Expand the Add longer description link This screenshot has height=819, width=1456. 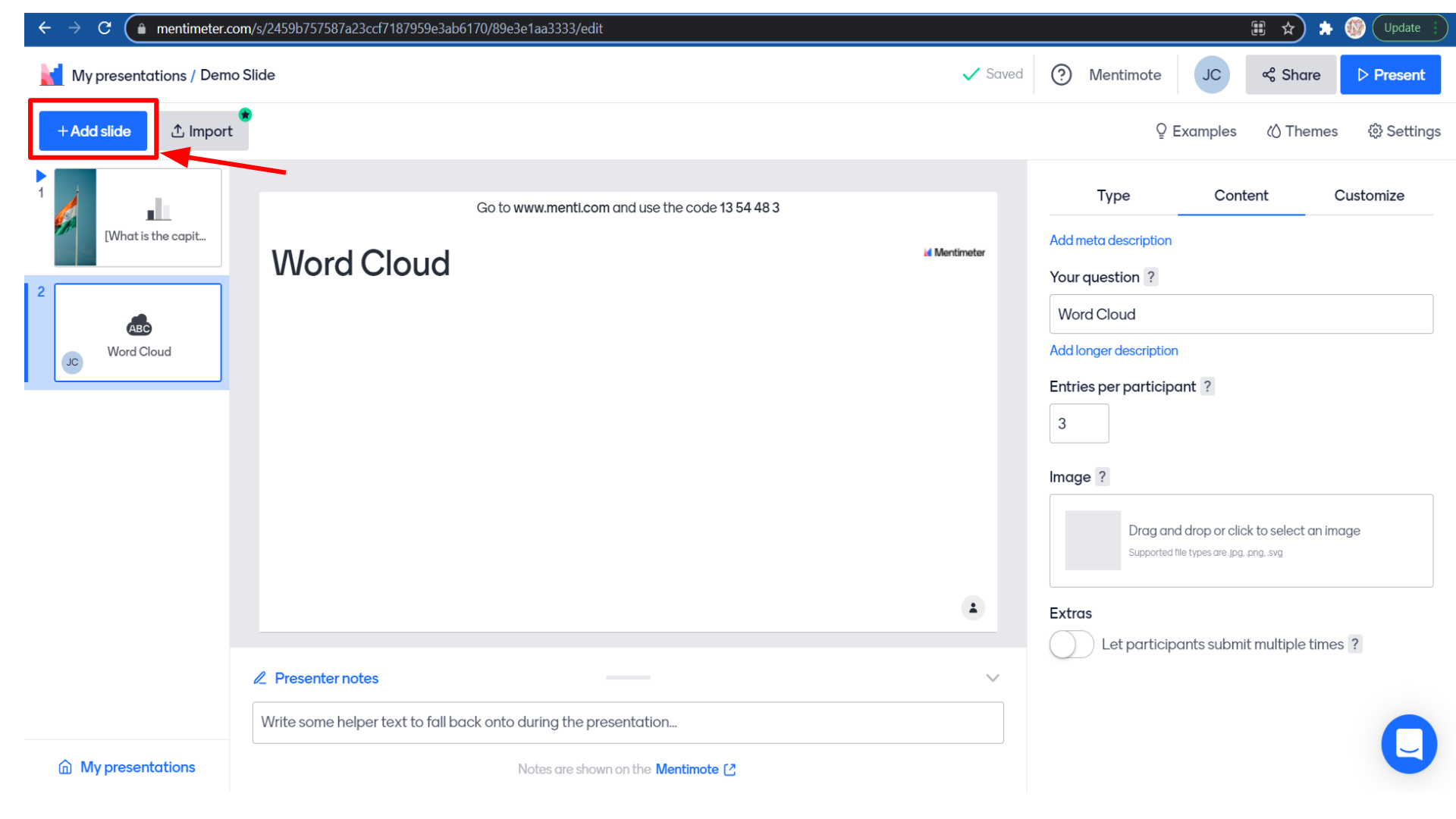pyautogui.click(x=1113, y=350)
